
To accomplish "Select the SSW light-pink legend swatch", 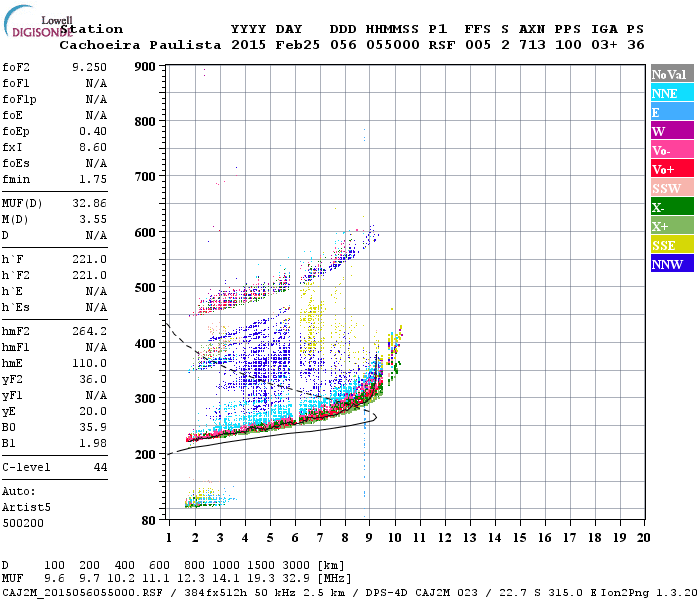I will click(671, 188).
